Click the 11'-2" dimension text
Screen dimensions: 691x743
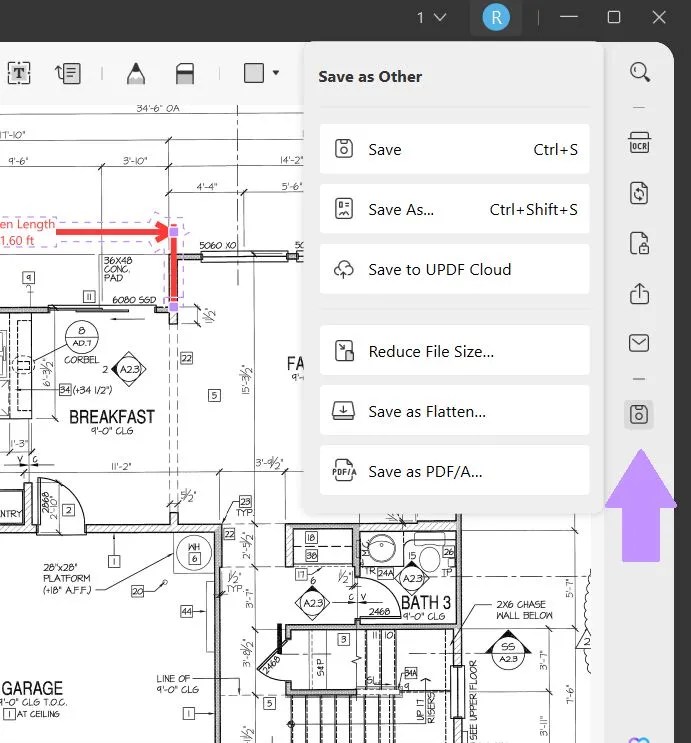tap(121, 467)
